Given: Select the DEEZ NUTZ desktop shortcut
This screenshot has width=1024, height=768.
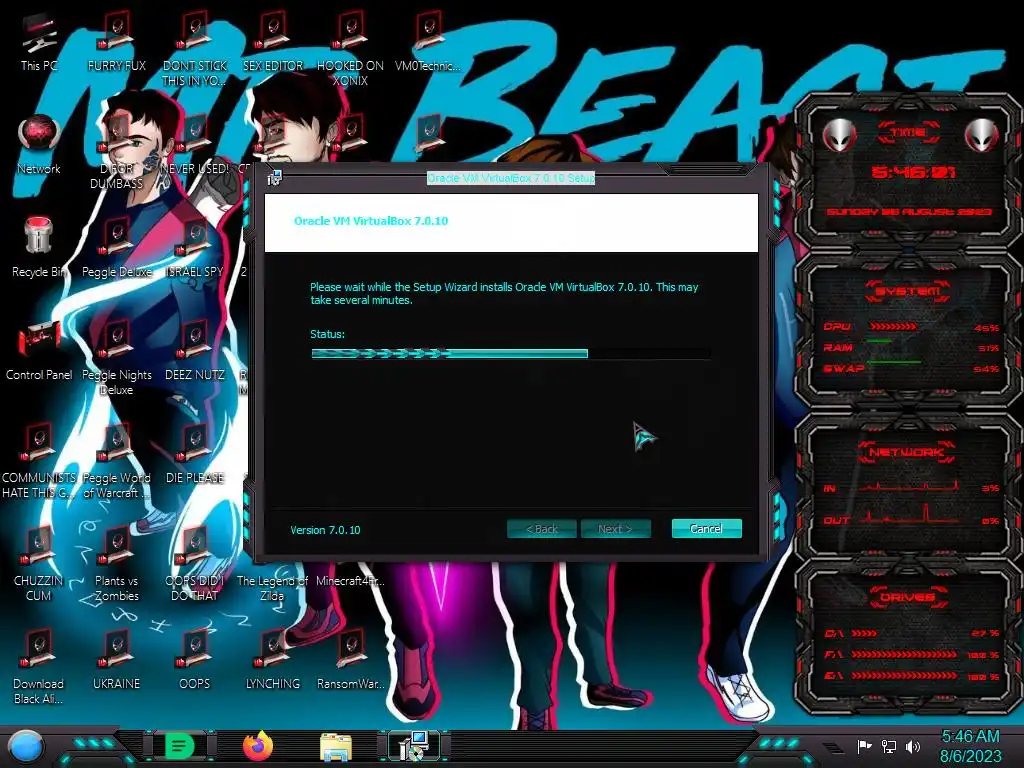Looking at the screenshot, I should click(195, 351).
